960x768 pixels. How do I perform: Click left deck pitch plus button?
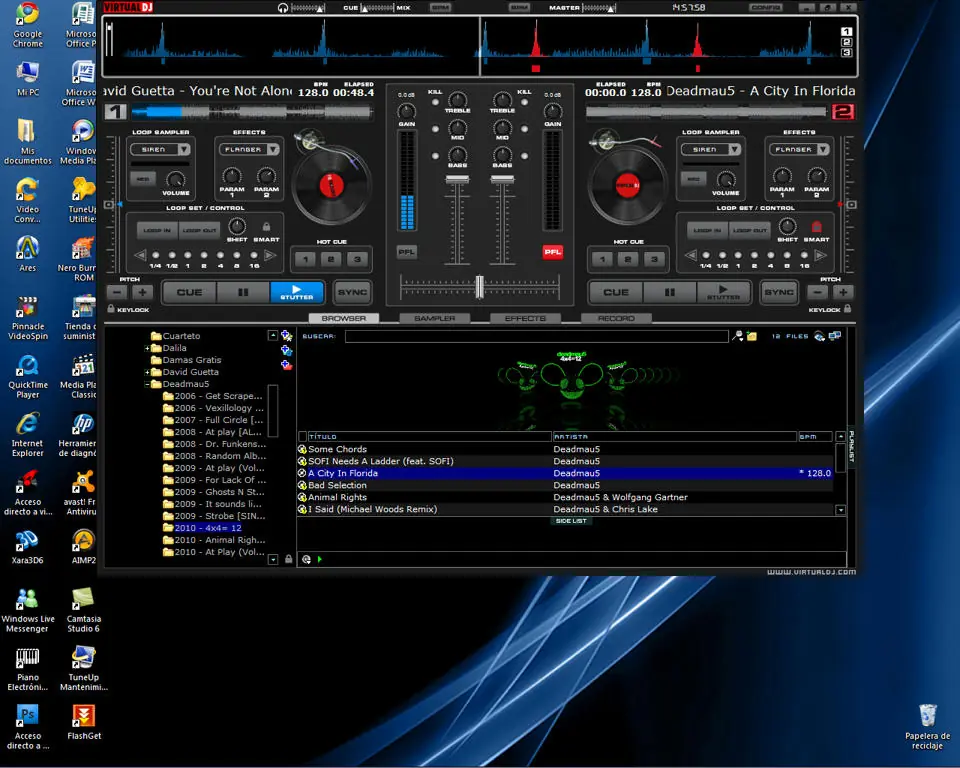click(142, 292)
